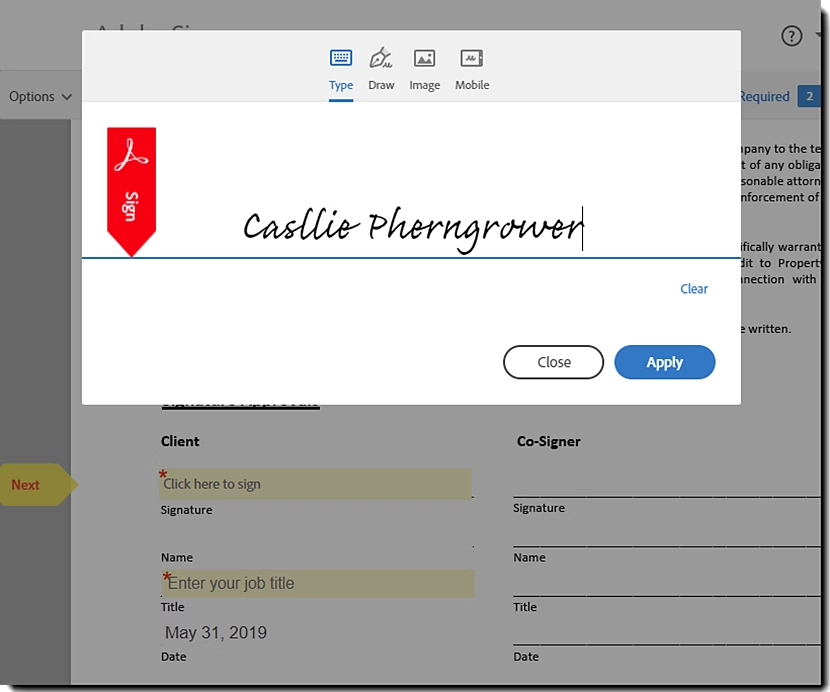Click the Apply button

pos(664,362)
